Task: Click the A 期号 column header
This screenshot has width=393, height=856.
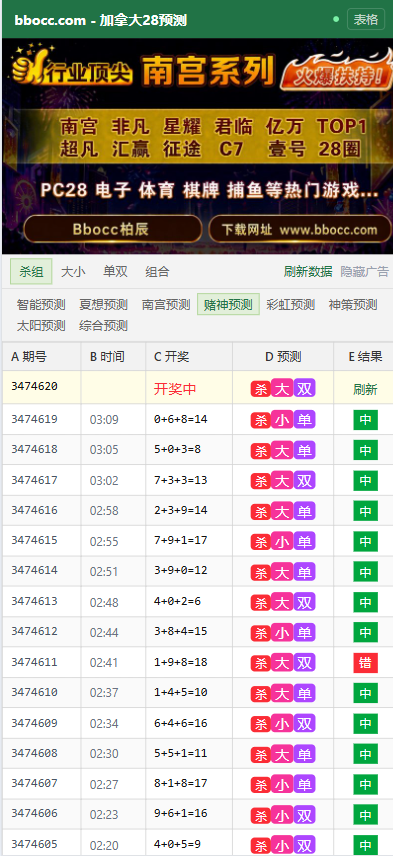Action: tap(41, 356)
